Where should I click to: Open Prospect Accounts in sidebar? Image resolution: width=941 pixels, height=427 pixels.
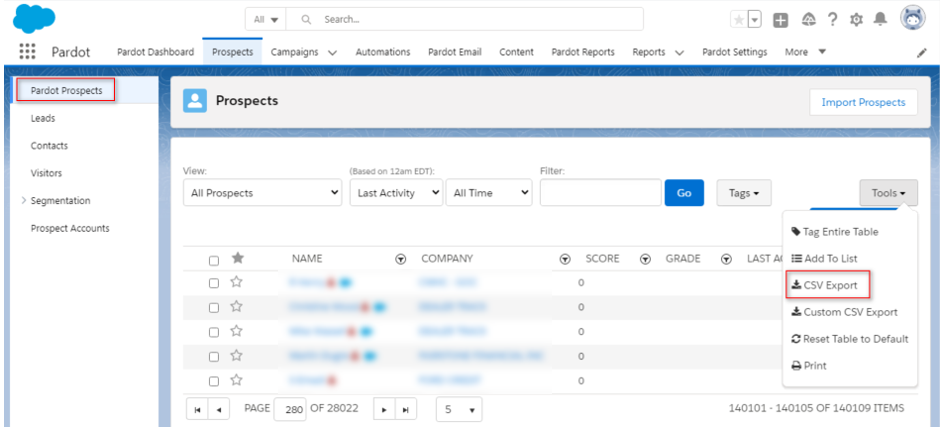(x=70, y=228)
